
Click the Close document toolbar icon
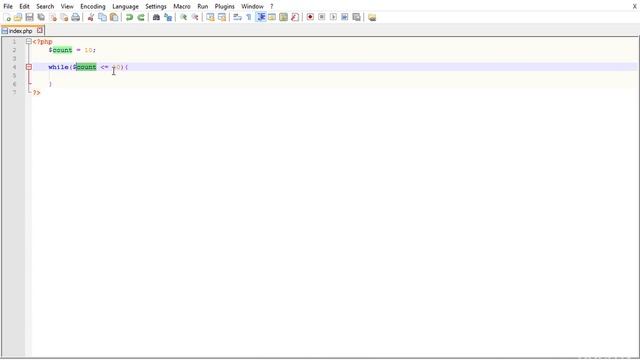click(x=53, y=17)
